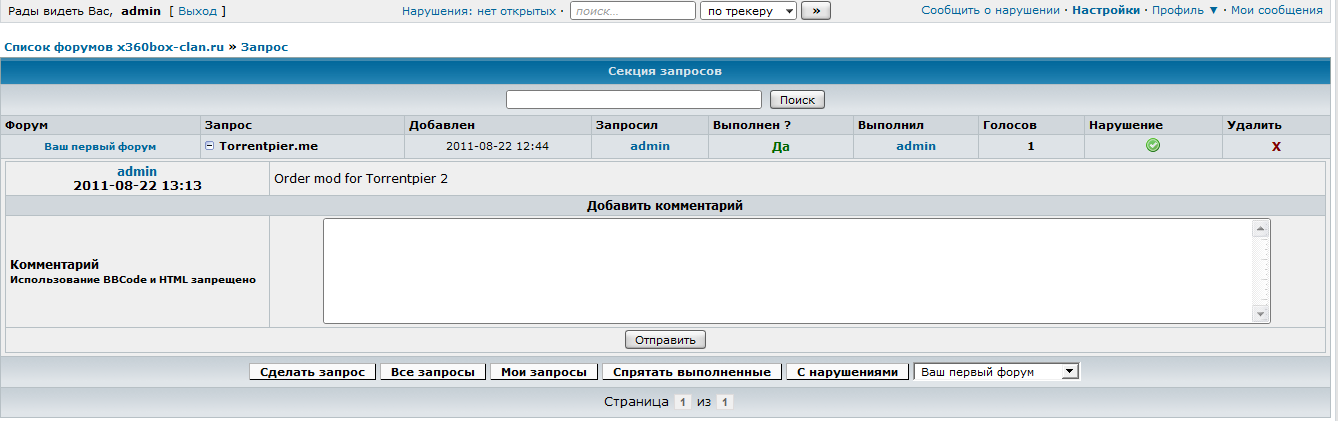The image size is (1338, 421).
Task: Open the "Ваш первый форум" dropdown
Action: click(997, 372)
